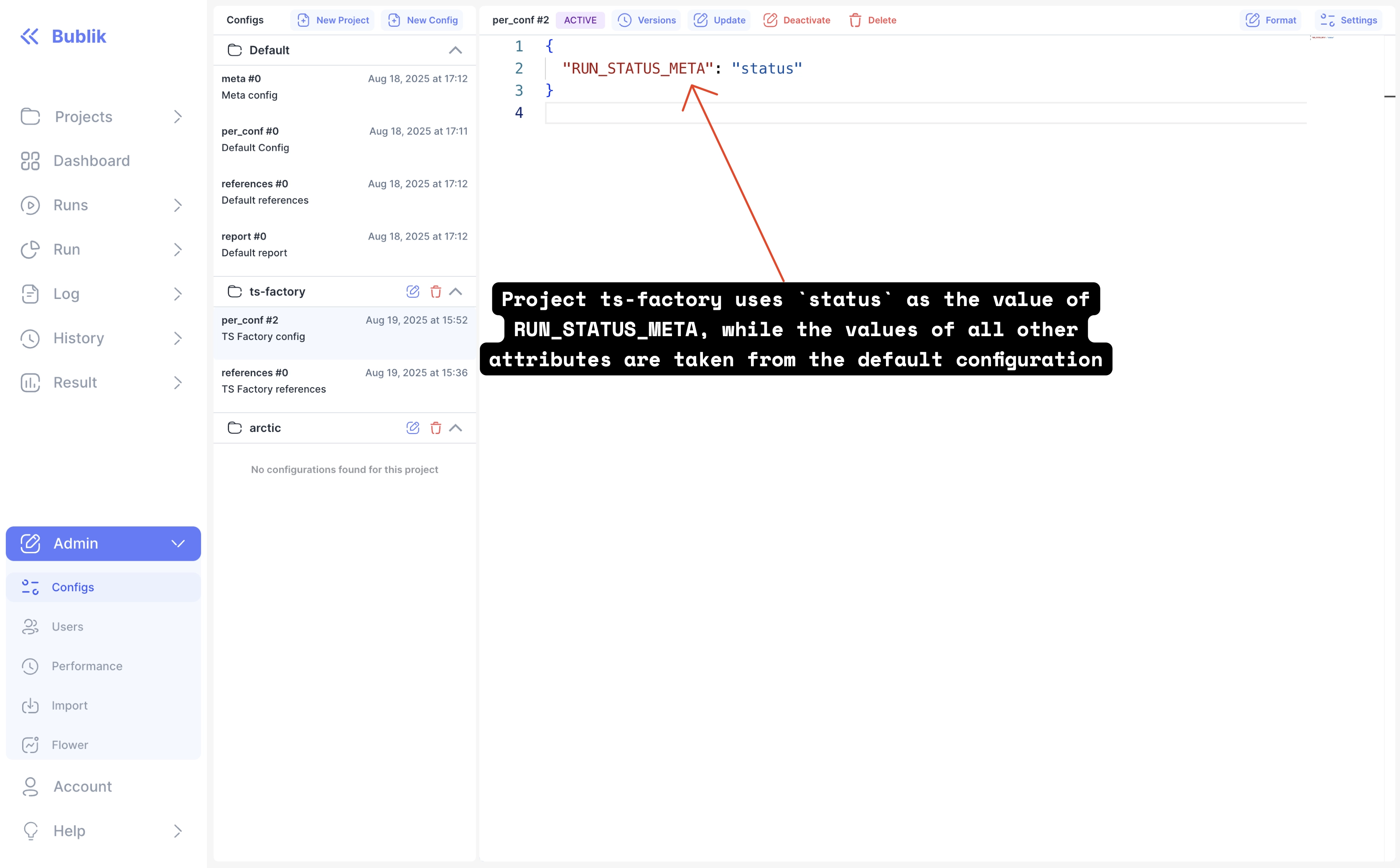Open editor Settings via the settings icon
The height and width of the screenshot is (868, 1400).
tap(1326, 20)
